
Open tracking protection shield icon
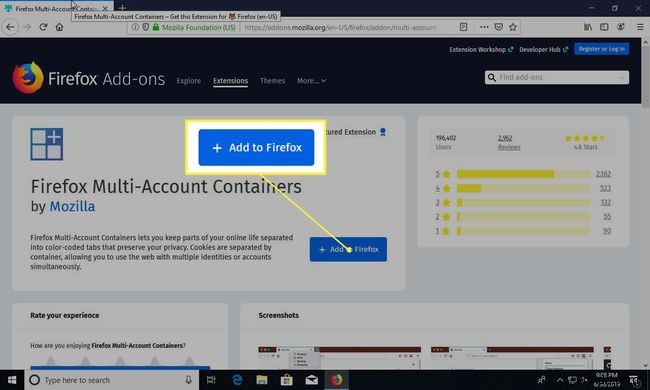point(146,27)
